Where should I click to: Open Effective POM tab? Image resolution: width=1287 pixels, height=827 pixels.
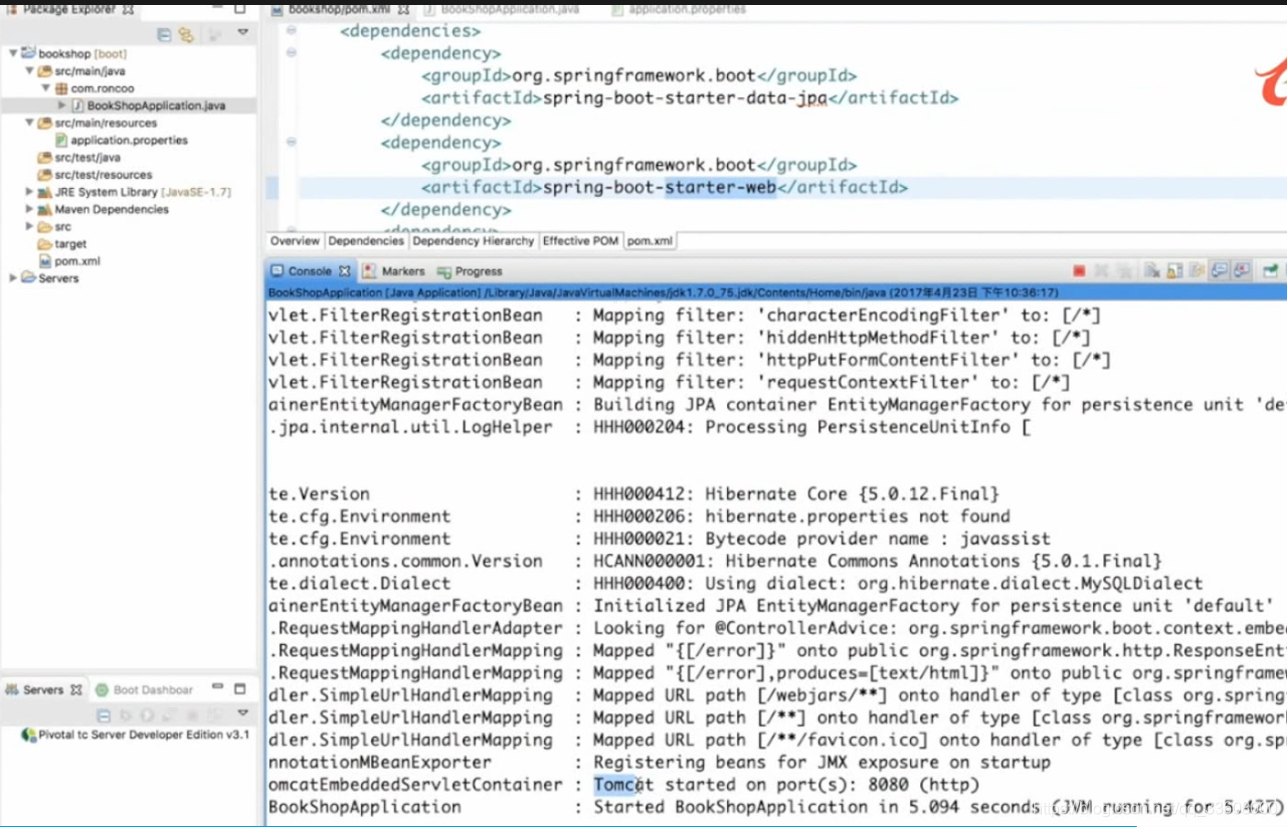tap(581, 241)
